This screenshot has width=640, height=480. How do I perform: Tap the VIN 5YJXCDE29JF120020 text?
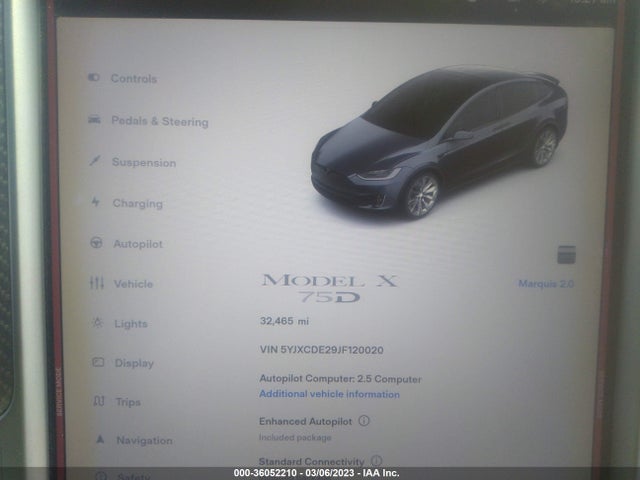pyautogui.click(x=322, y=350)
